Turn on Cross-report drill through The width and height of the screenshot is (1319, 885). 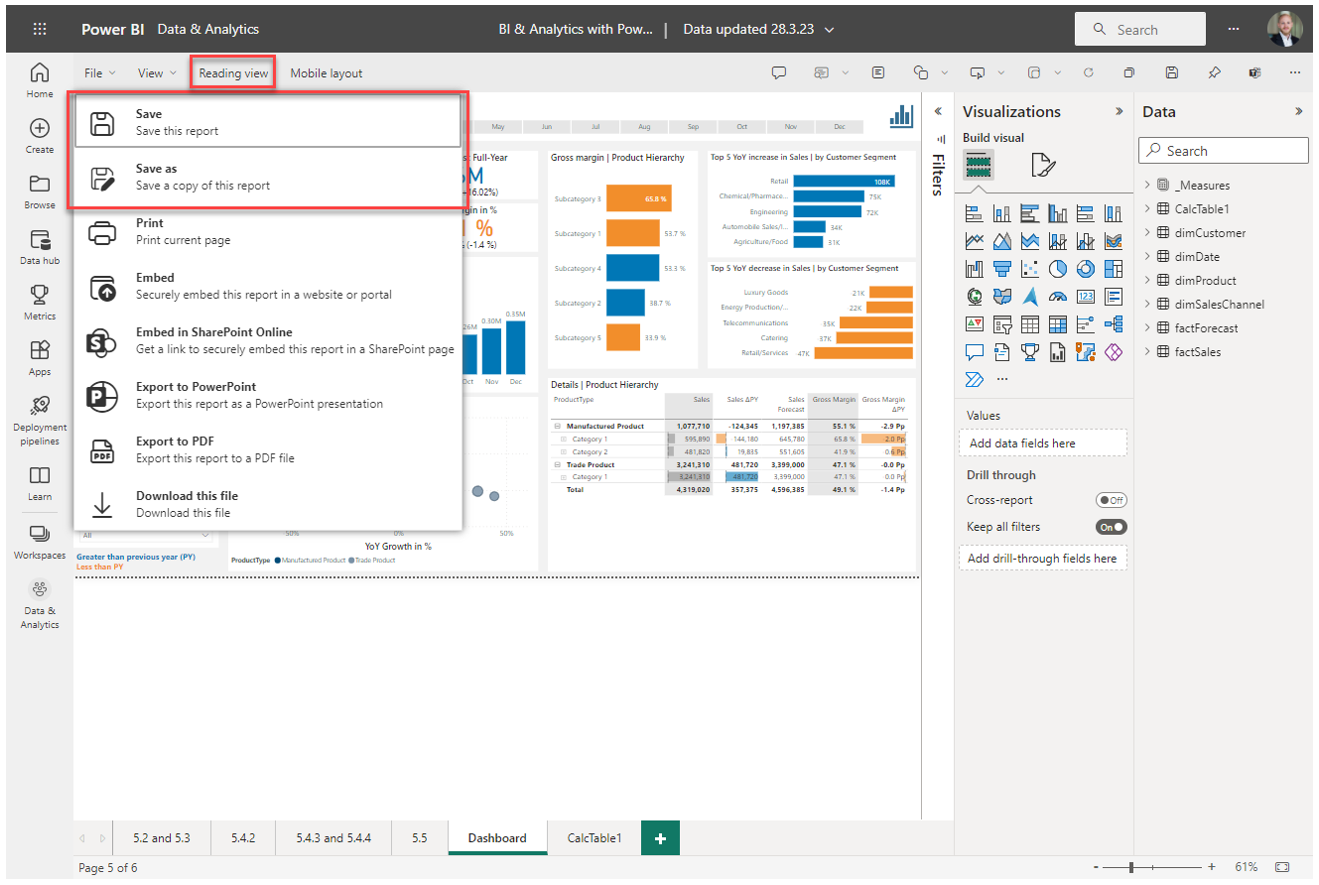click(1111, 500)
